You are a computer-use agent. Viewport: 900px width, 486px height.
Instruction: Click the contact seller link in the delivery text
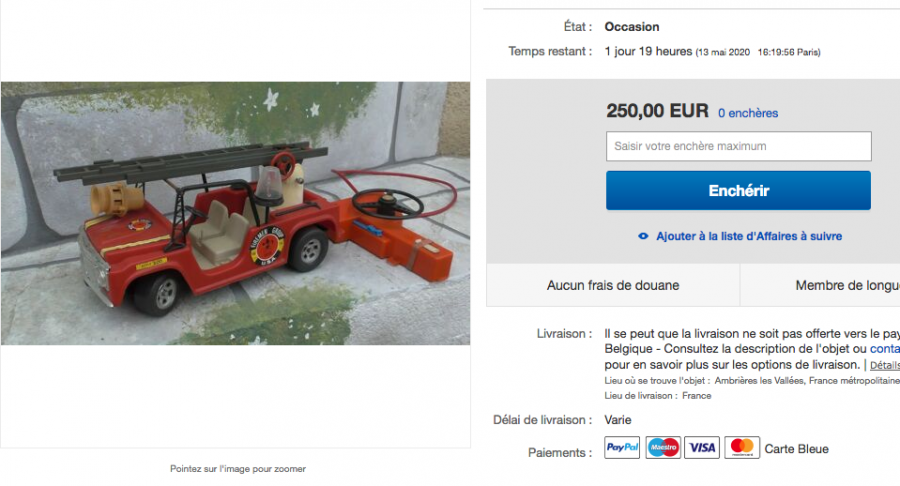pyautogui.click(x=885, y=349)
